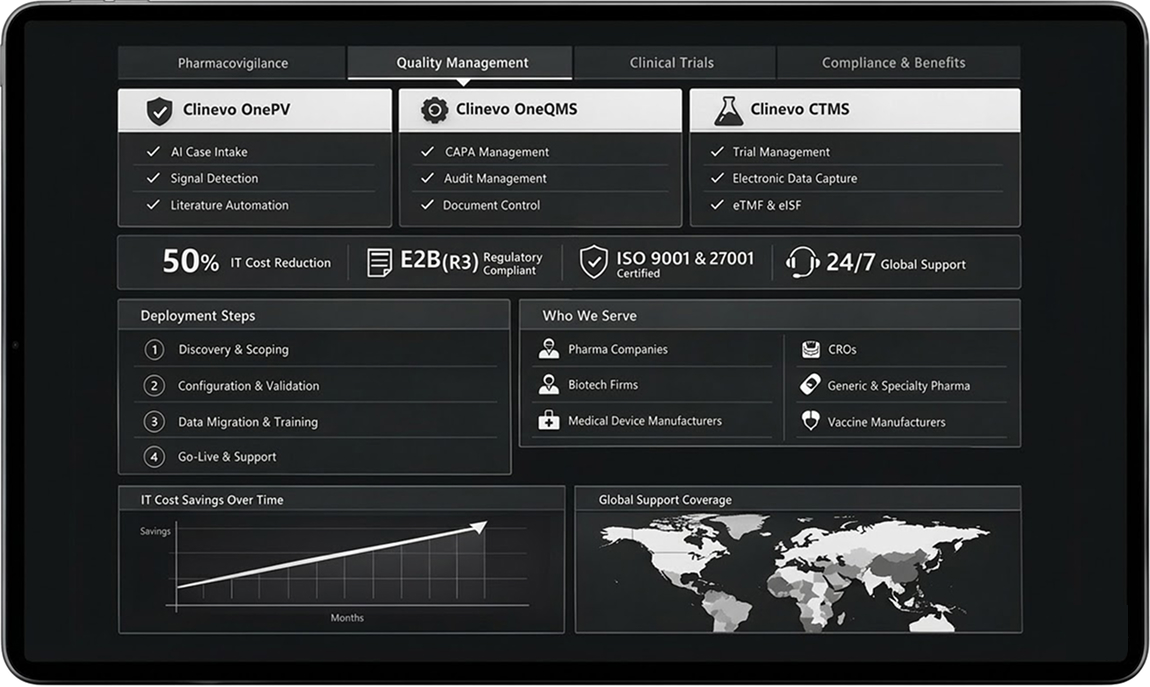Click the 24/7 support headset icon
The width and height of the screenshot is (1150, 687).
(x=802, y=262)
